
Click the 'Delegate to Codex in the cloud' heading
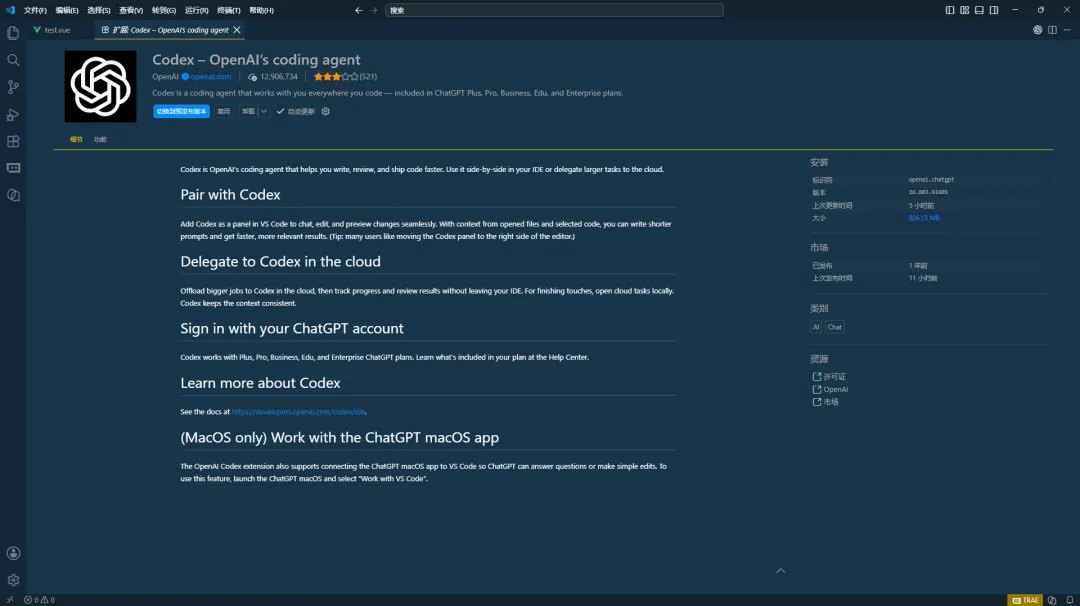pos(280,262)
